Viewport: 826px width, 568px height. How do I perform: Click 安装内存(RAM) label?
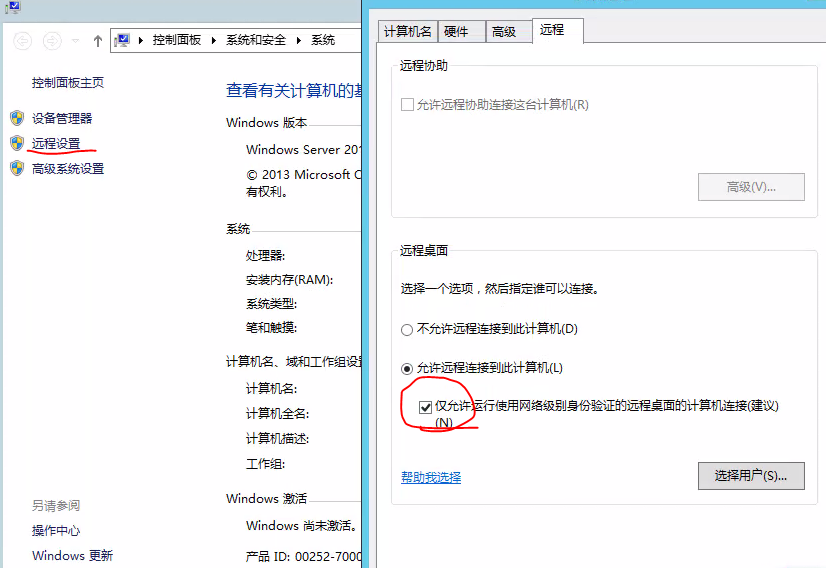coord(289,280)
